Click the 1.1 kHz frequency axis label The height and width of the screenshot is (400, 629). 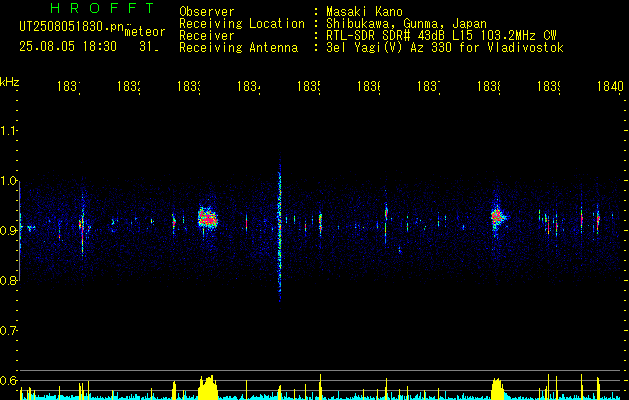(x=9, y=131)
